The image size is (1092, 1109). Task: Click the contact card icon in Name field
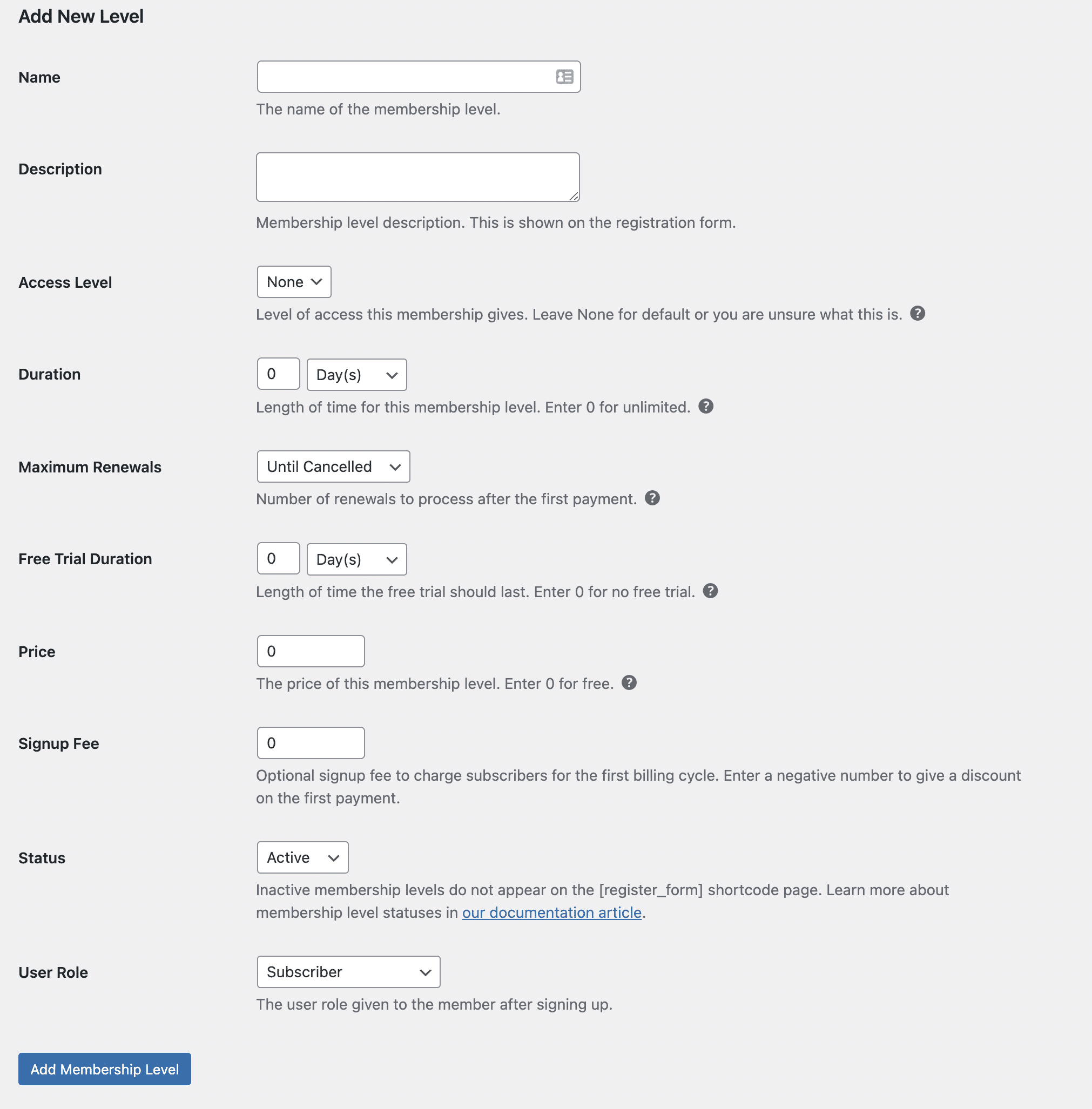(564, 77)
